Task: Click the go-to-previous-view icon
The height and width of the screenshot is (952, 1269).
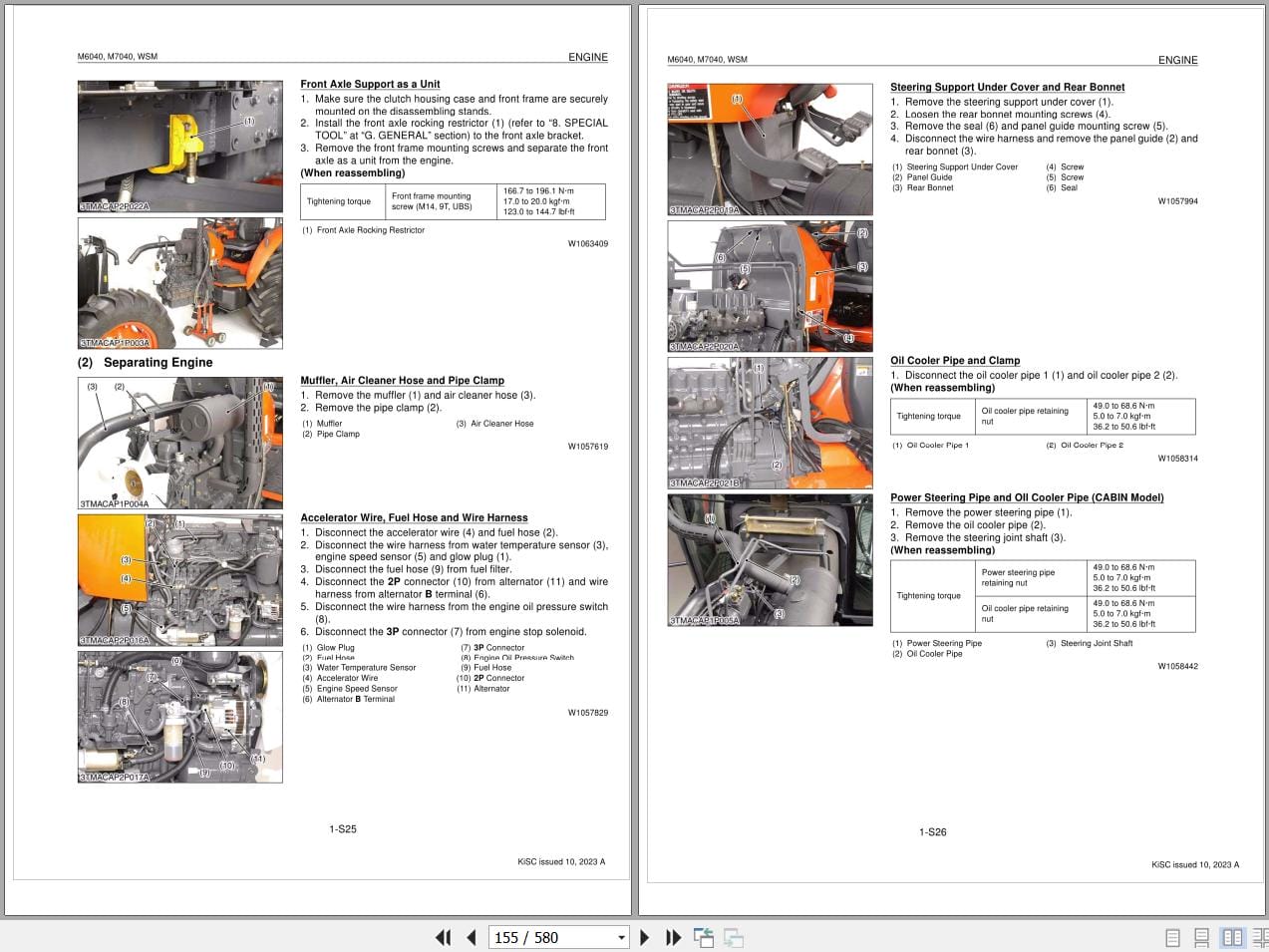Action: click(x=704, y=937)
